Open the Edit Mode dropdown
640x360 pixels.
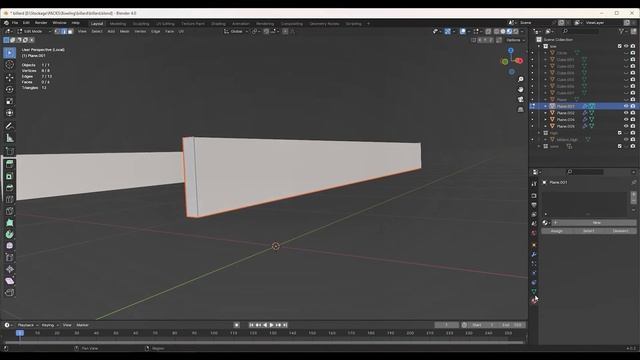point(34,31)
